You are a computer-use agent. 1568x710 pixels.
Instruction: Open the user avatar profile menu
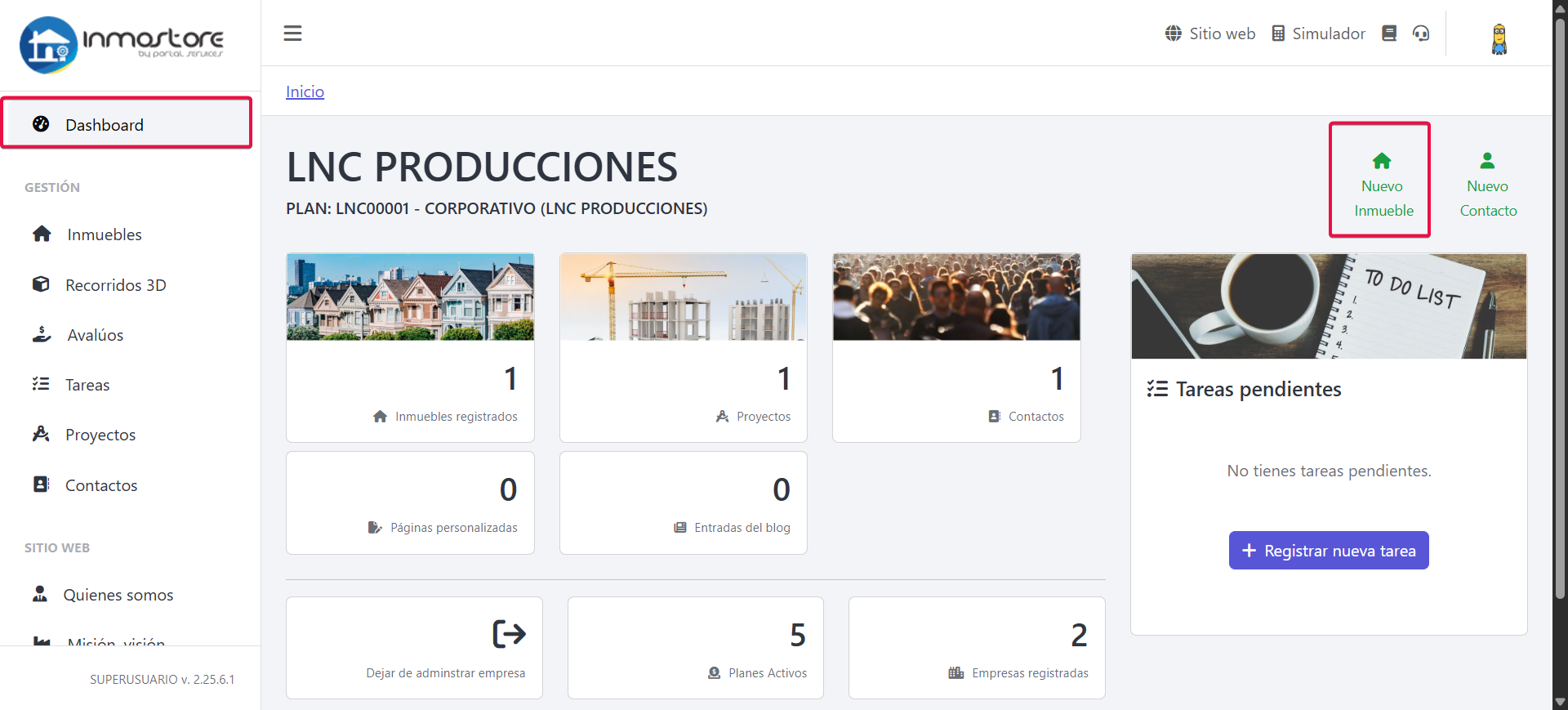pyautogui.click(x=1499, y=38)
